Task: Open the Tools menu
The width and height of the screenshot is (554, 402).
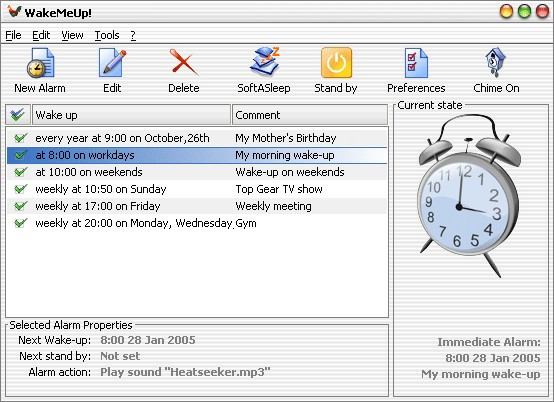Action: [x=107, y=35]
